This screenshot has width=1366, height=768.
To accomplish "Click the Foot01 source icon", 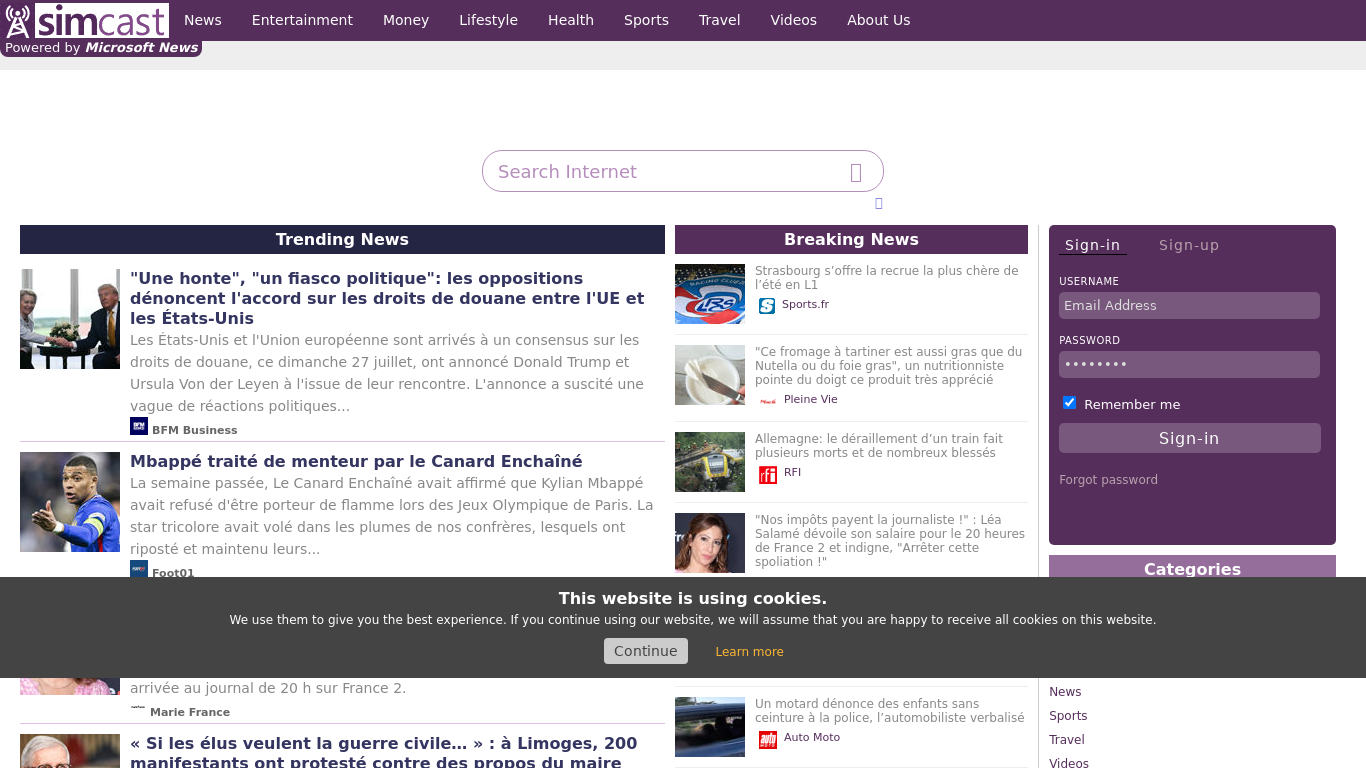I will (139, 569).
